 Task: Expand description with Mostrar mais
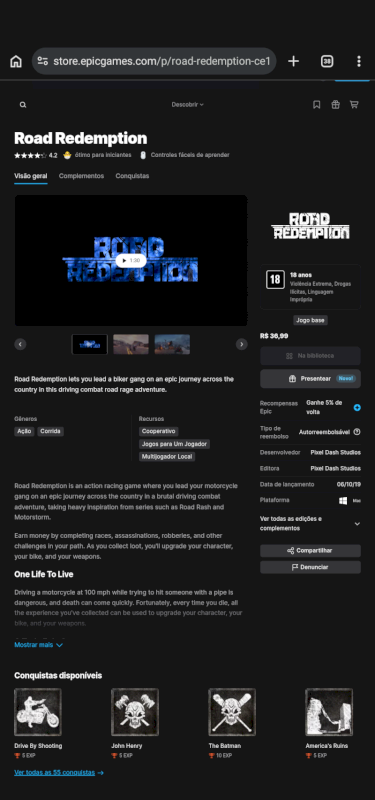[x=39, y=645]
